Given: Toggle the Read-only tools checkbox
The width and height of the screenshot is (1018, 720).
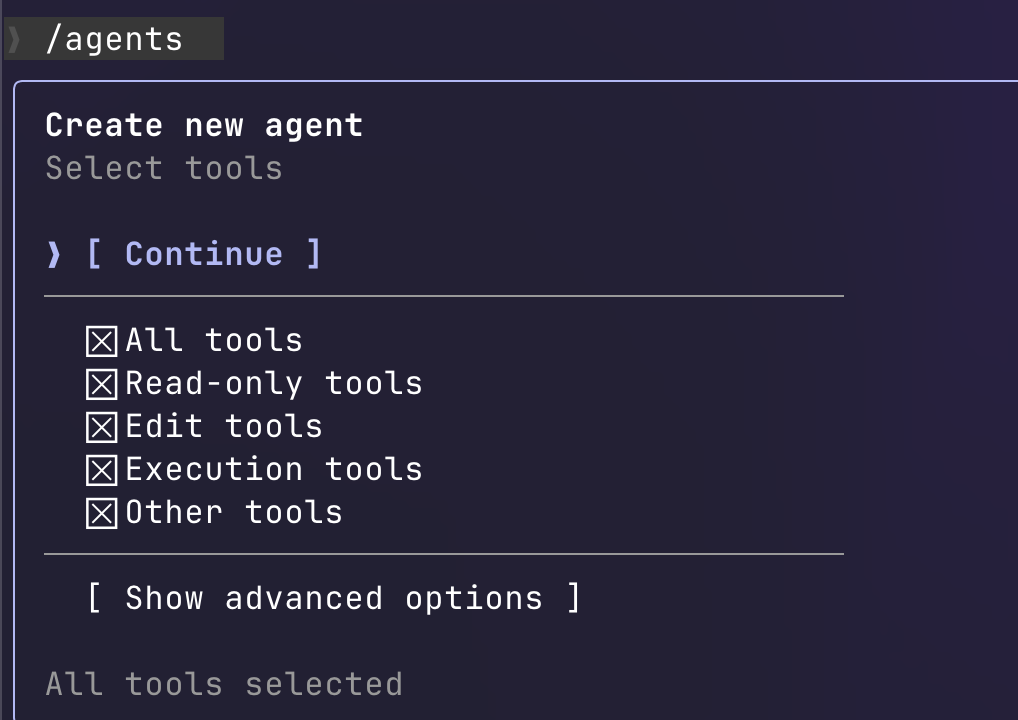Looking at the screenshot, I should pyautogui.click(x=101, y=385).
